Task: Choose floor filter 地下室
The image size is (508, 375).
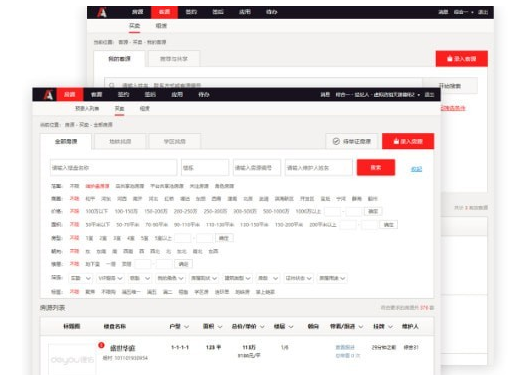Action: (92, 264)
